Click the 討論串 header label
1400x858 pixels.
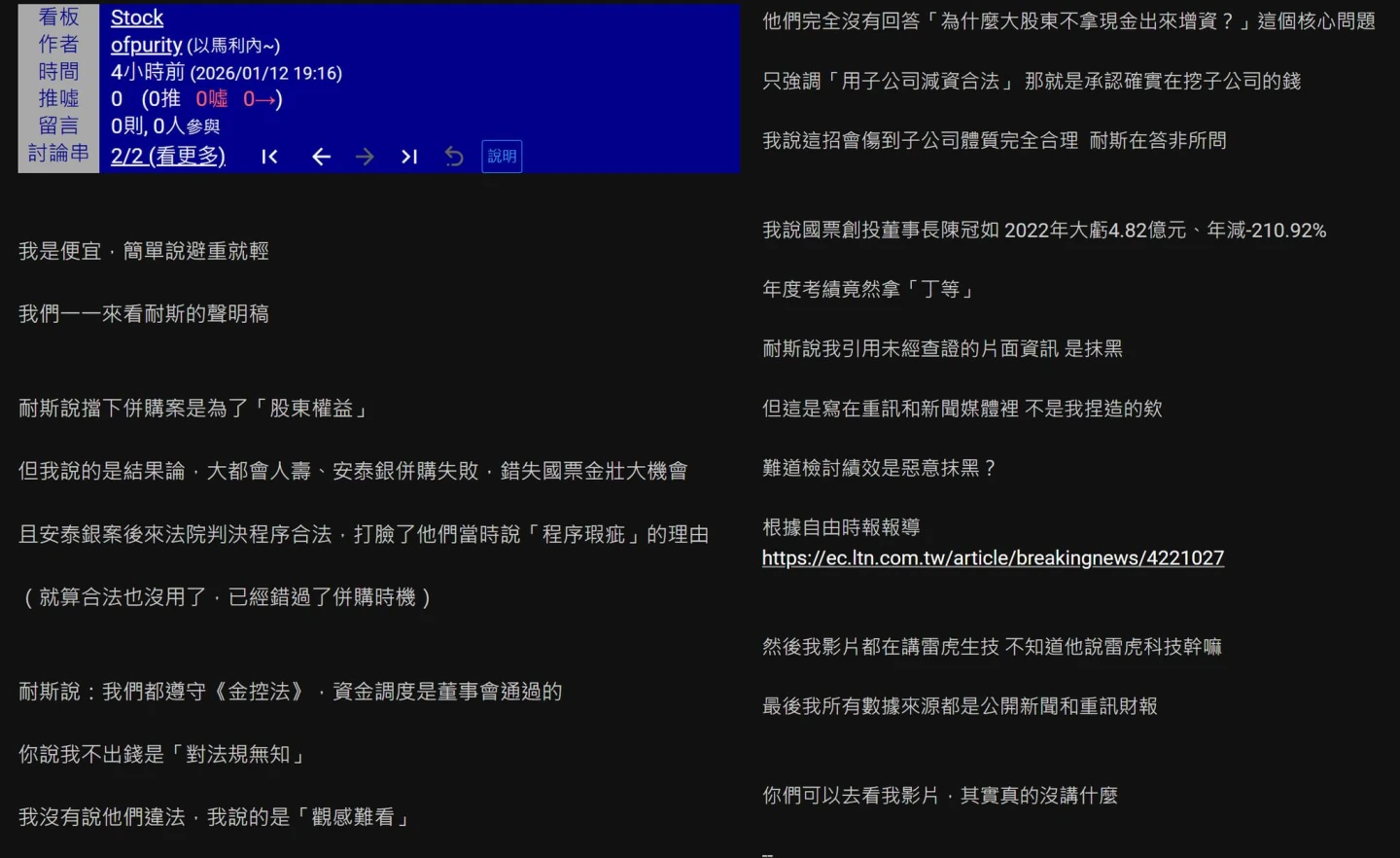pyautogui.click(x=58, y=154)
